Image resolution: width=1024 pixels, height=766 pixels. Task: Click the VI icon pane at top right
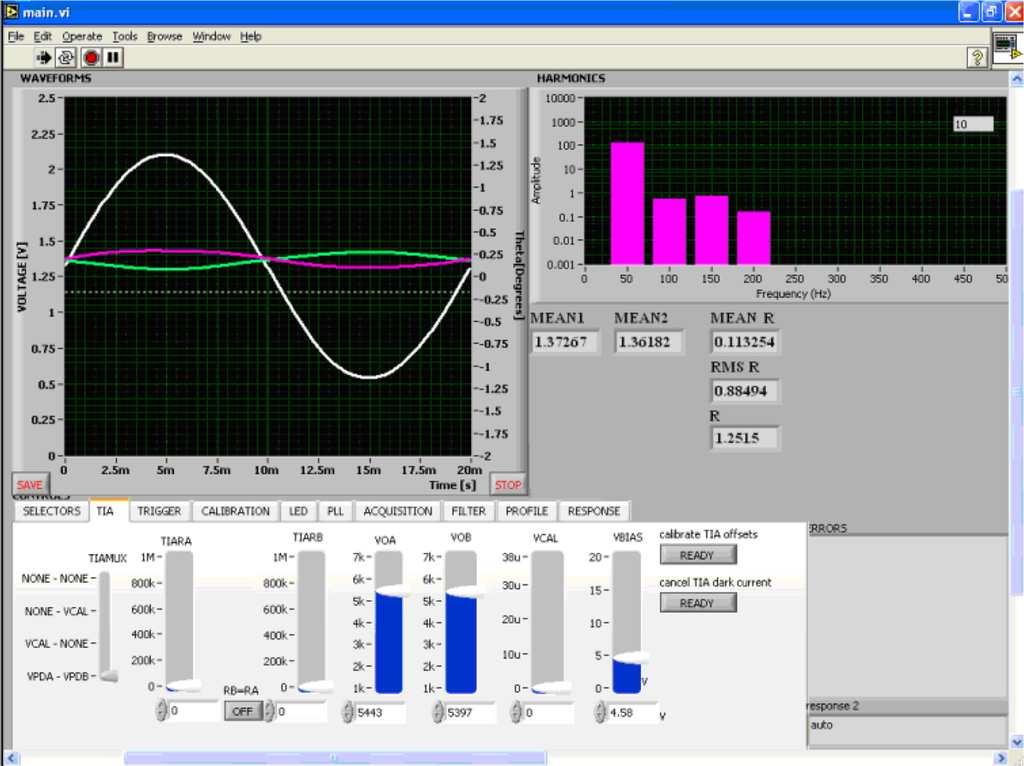click(x=1007, y=48)
